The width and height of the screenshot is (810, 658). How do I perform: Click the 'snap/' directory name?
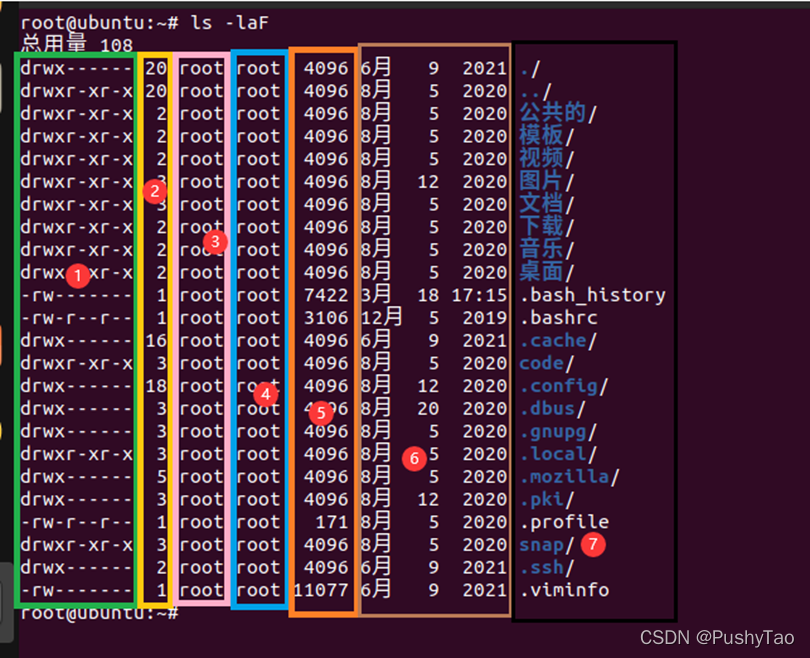[x=547, y=545]
